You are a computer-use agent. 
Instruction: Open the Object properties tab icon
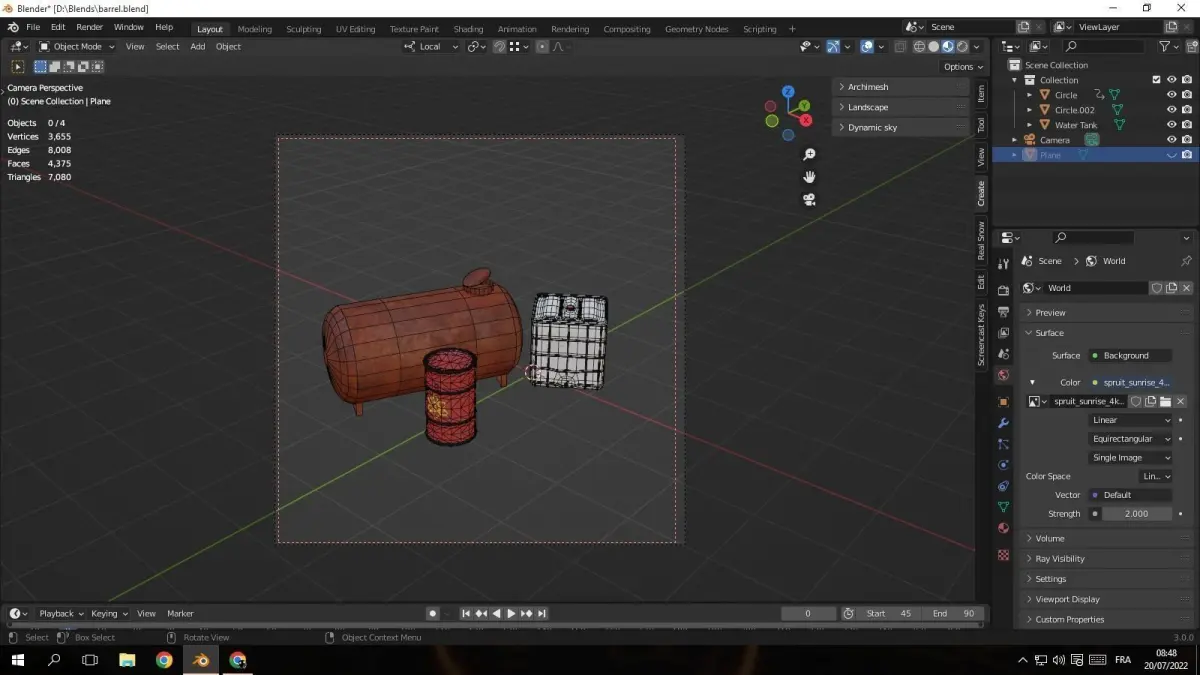(x=1003, y=402)
